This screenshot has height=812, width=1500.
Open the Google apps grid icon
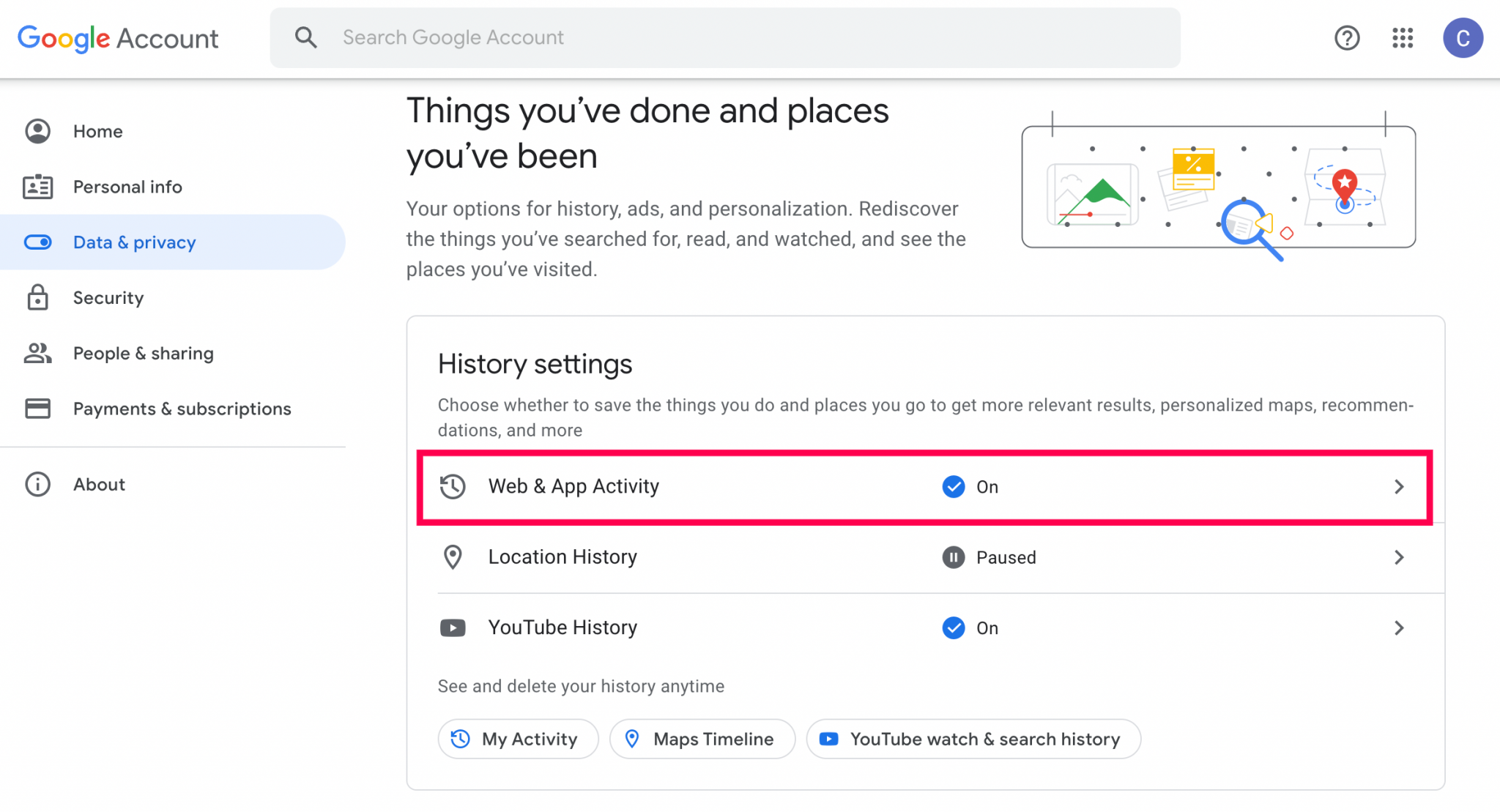(x=1403, y=38)
